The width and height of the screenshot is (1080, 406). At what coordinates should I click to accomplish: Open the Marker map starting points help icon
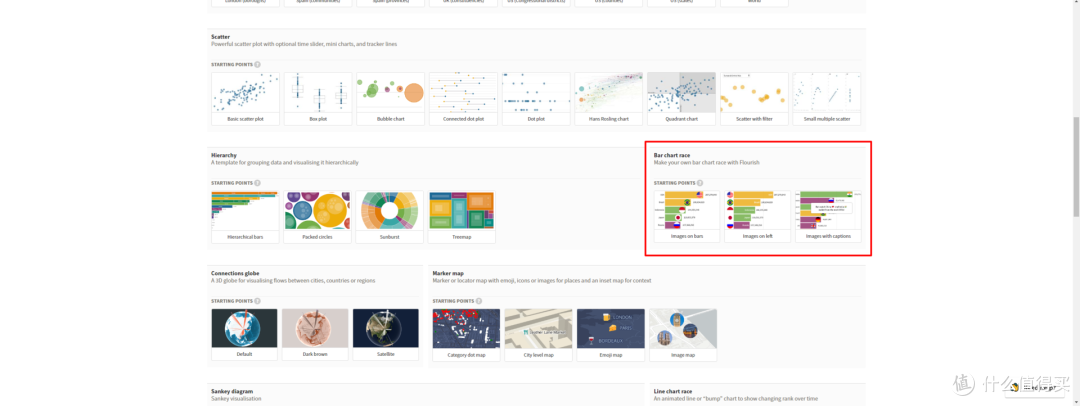[x=479, y=301]
